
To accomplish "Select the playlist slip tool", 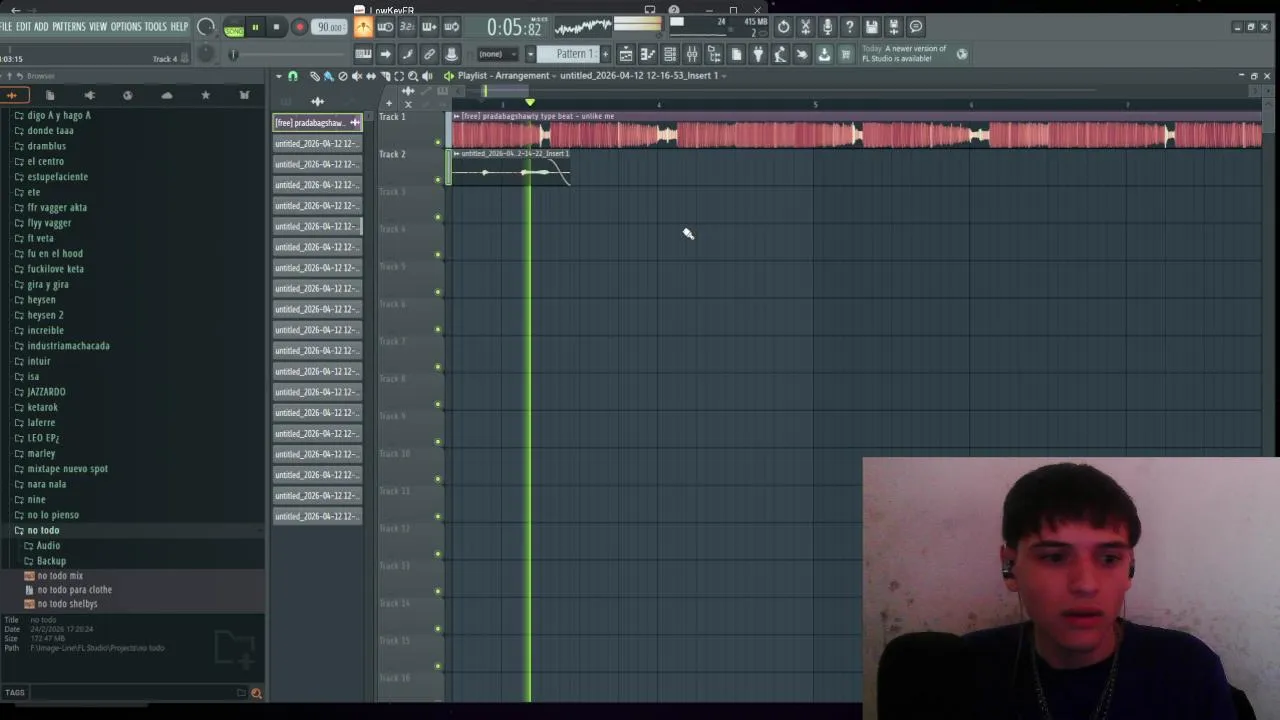I will [x=371, y=76].
